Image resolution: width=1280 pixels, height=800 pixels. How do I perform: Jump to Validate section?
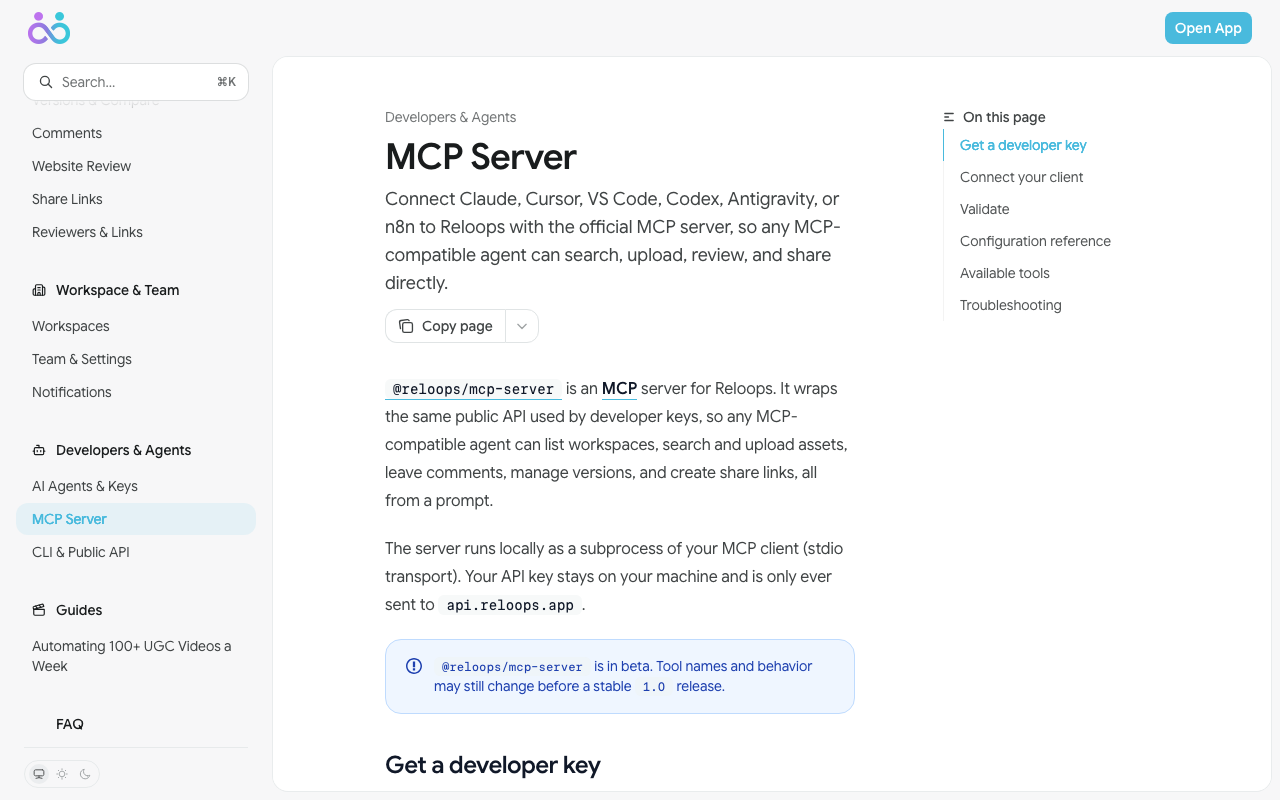pyautogui.click(x=985, y=209)
